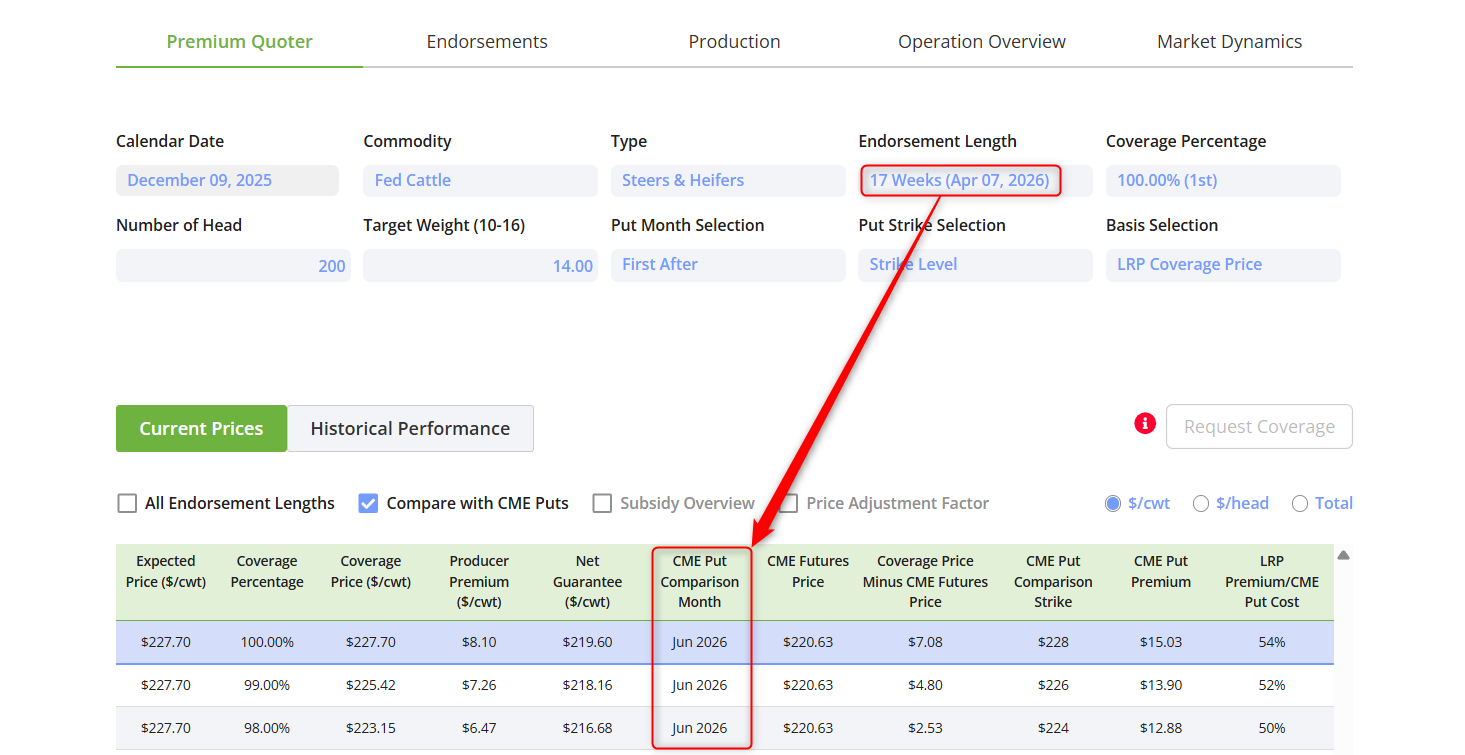Select the $/cwt radio option

coord(1113,503)
